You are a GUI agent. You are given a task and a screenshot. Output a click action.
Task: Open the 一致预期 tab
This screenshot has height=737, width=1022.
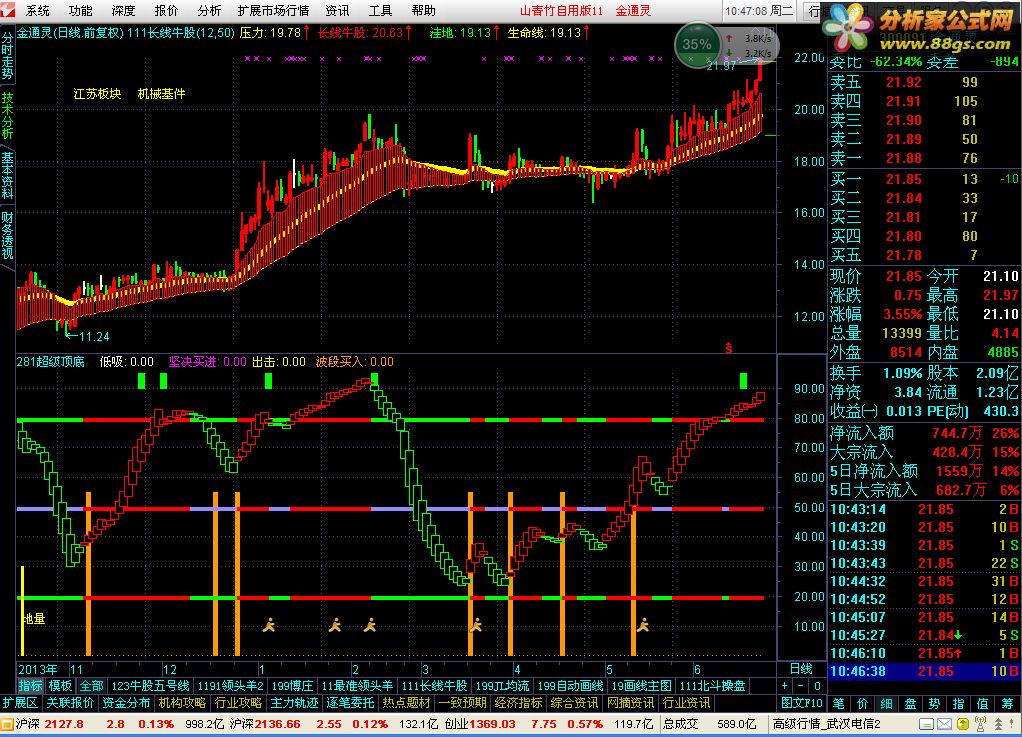pyautogui.click(x=463, y=702)
